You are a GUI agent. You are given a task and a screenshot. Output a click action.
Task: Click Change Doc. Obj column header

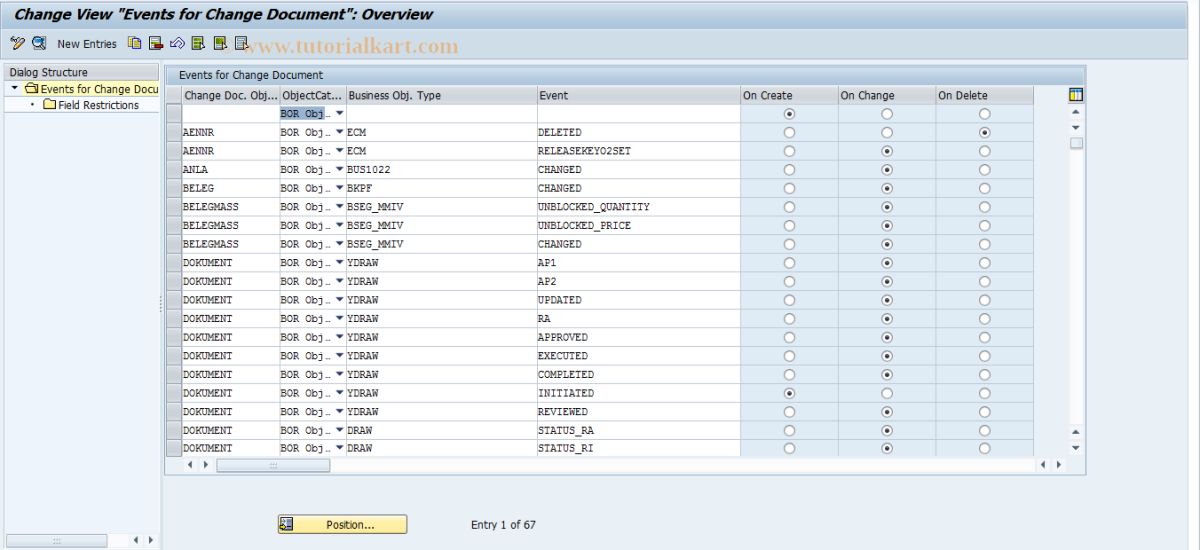click(231, 95)
